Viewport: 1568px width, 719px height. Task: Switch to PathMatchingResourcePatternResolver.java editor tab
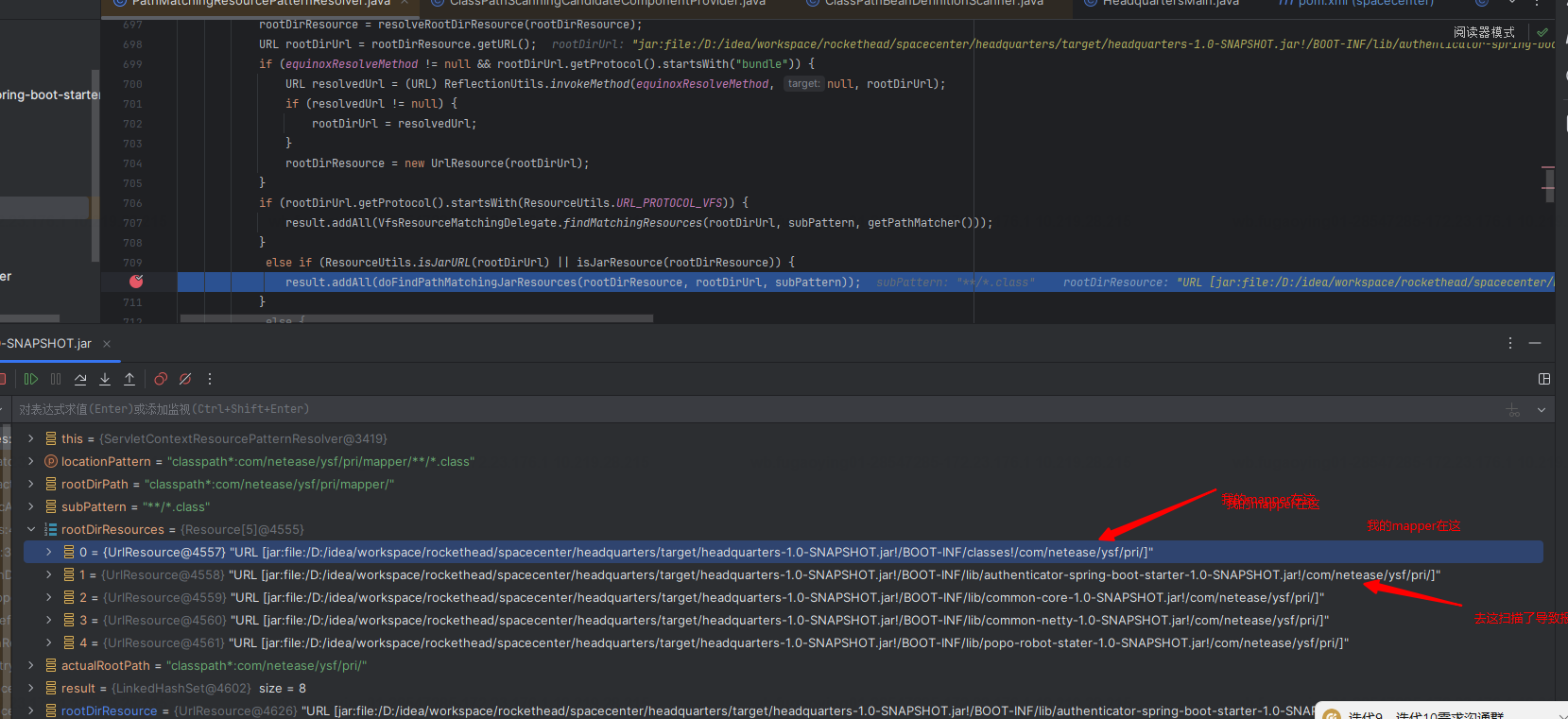[260, 3]
